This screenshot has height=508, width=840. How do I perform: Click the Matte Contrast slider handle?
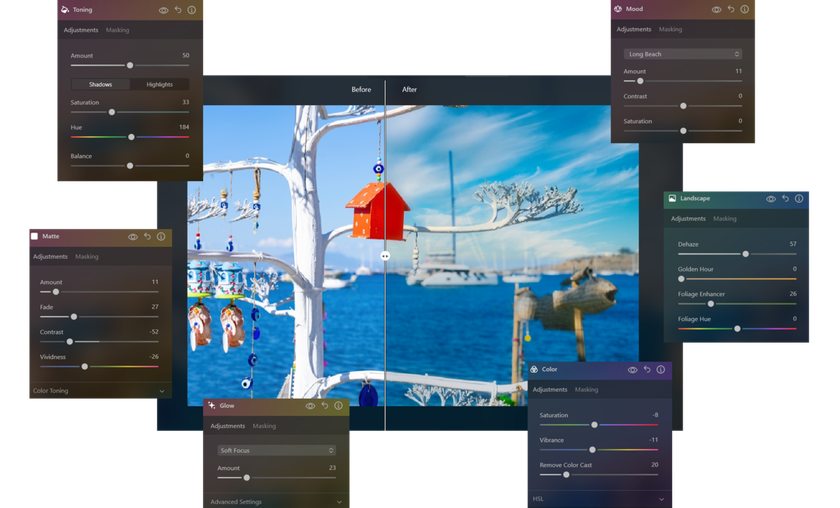tap(69, 341)
